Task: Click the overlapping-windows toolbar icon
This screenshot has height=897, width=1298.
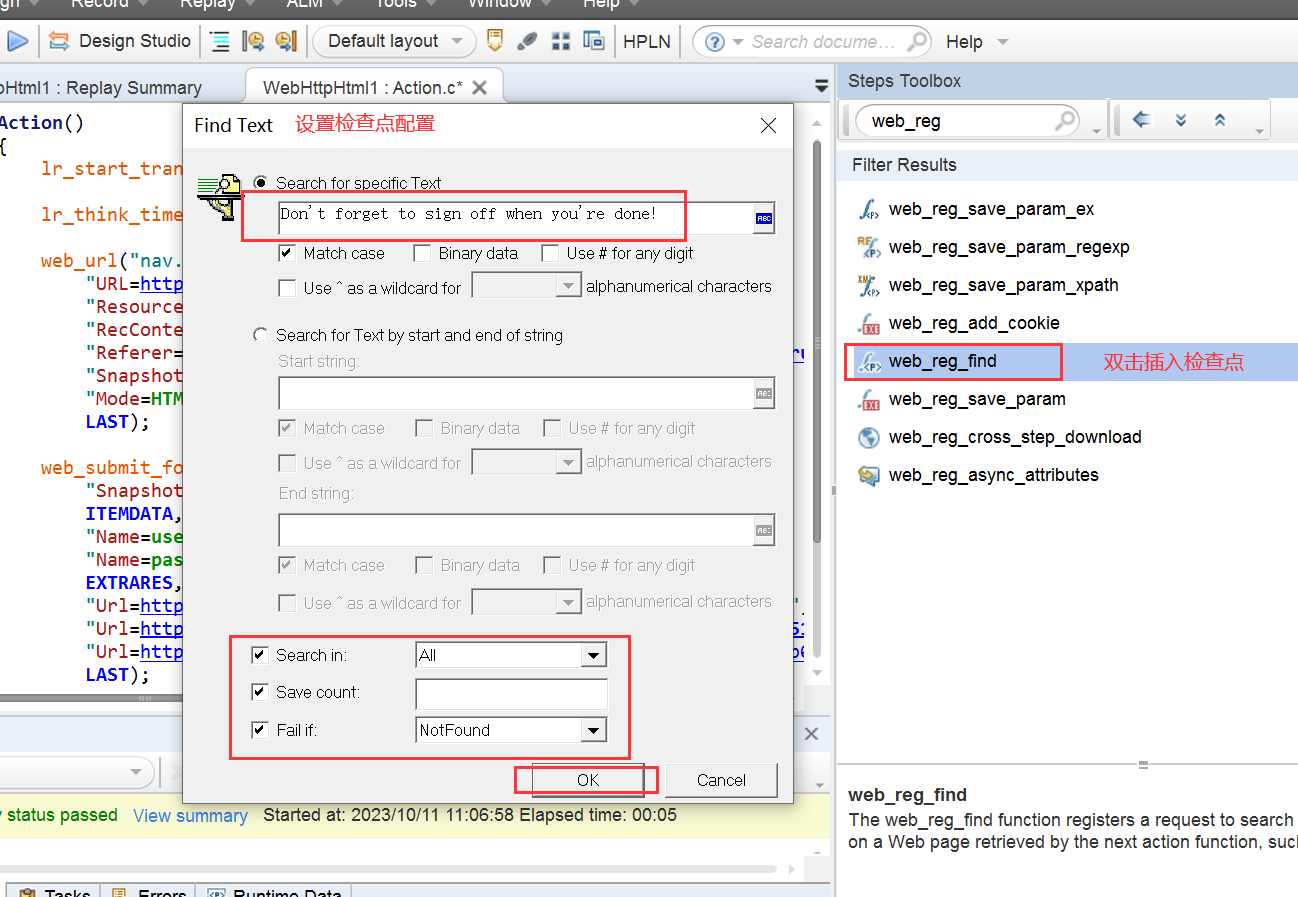Action: [594, 41]
